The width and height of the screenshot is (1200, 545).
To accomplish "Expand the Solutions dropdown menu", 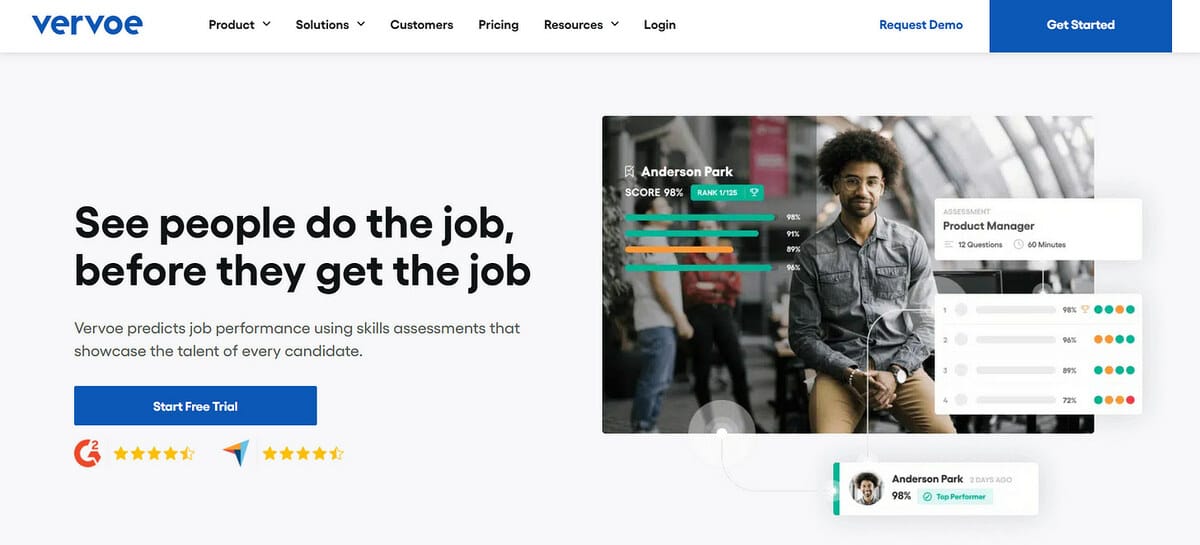I will [x=330, y=25].
